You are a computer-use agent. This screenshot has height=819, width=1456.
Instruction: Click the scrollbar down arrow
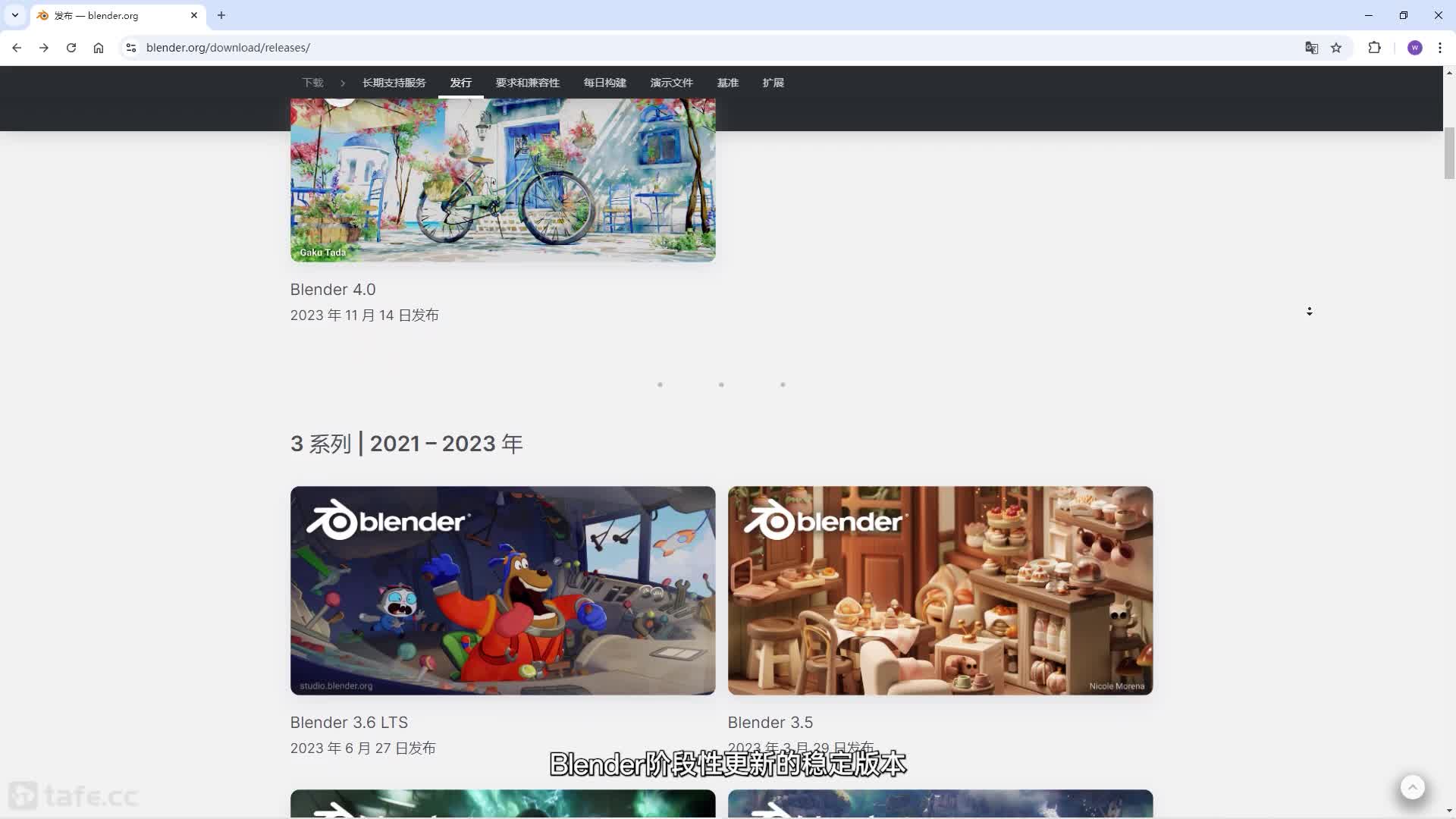point(1449,811)
